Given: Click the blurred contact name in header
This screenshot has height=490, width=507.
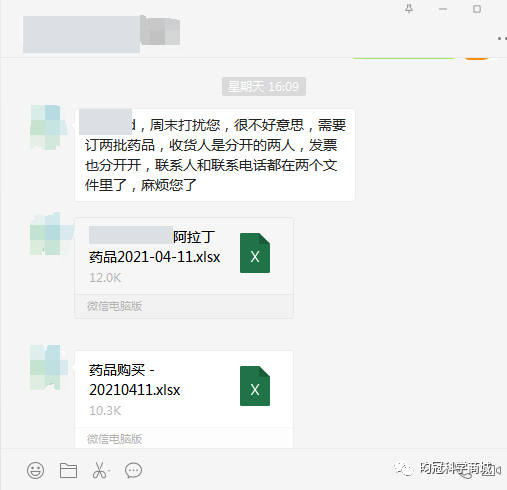Looking at the screenshot, I should 101,34.
